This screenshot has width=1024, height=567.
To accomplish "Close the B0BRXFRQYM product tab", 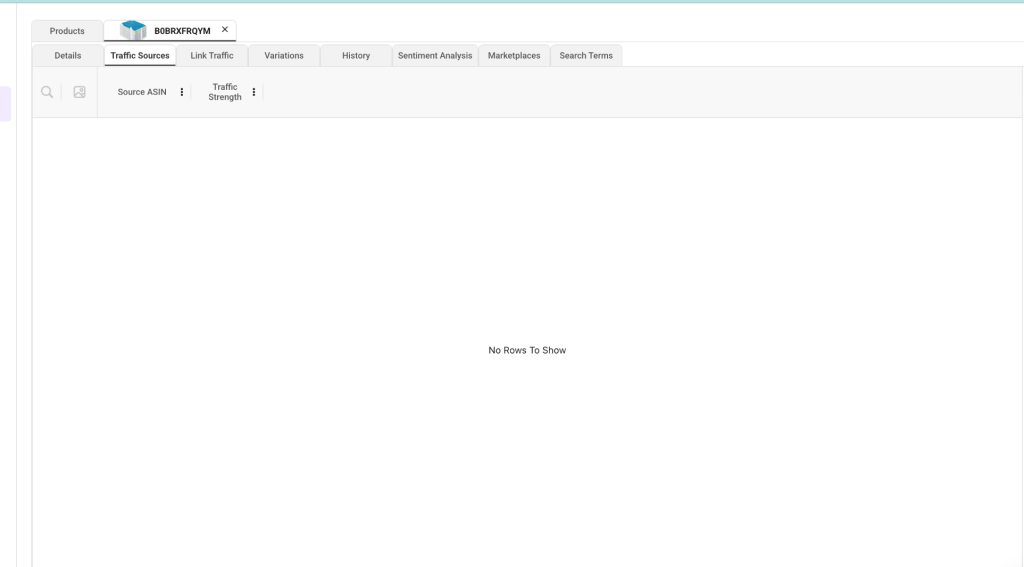I will (225, 29).
